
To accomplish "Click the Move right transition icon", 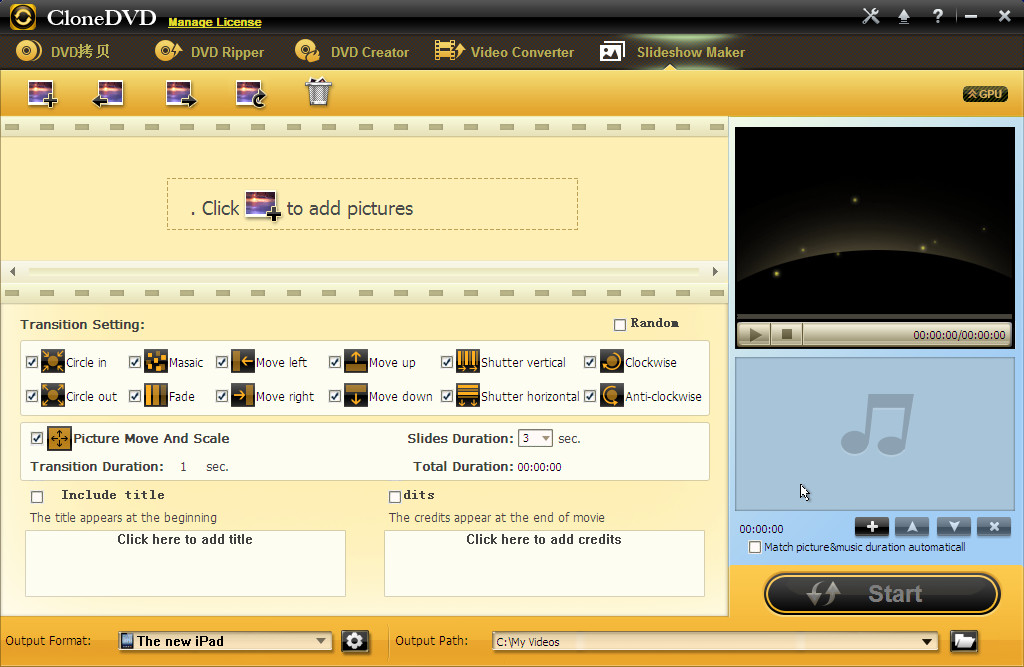I will click(x=243, y=396).
